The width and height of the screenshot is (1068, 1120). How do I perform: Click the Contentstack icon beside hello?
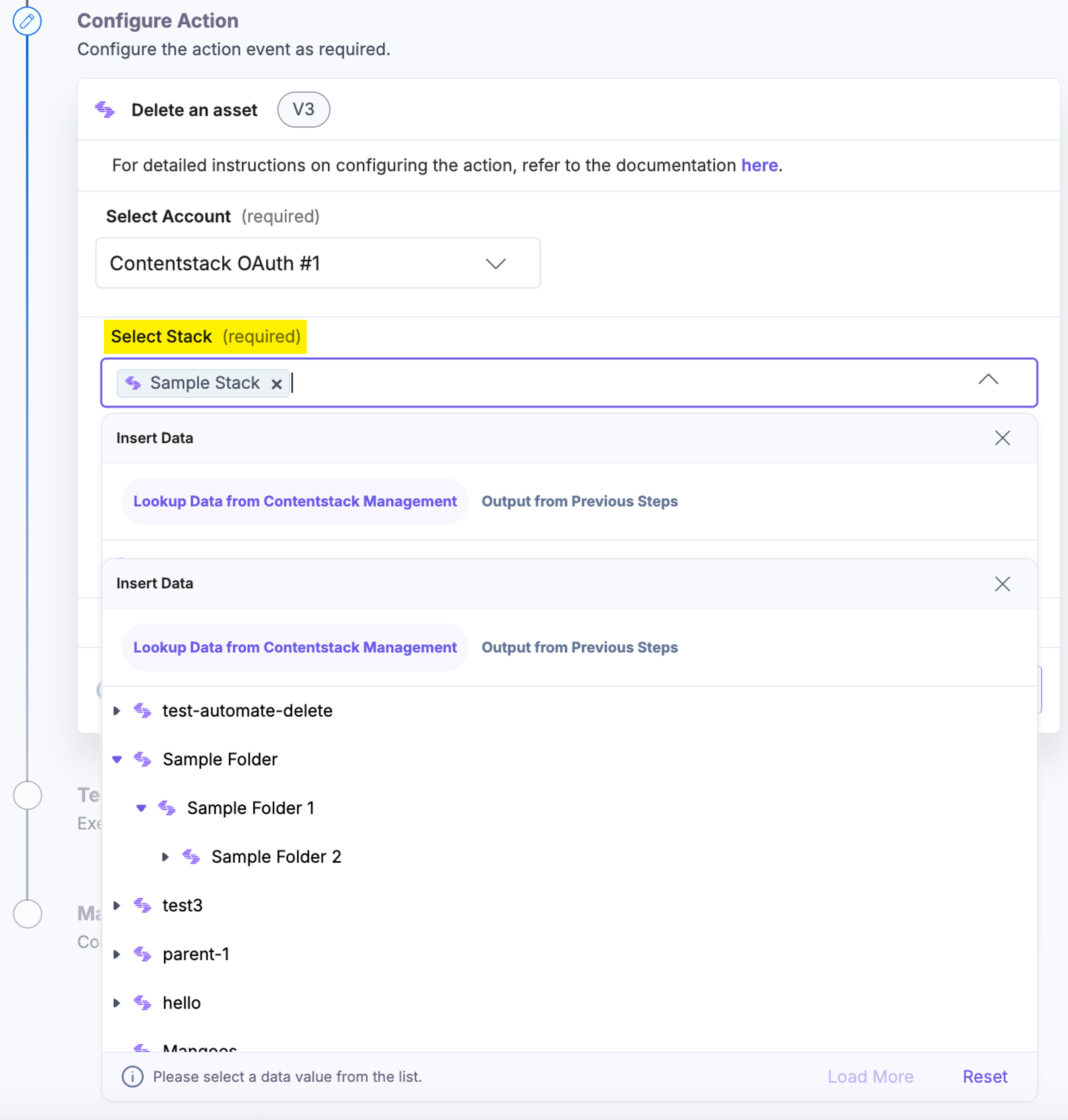pos(142,1003)
